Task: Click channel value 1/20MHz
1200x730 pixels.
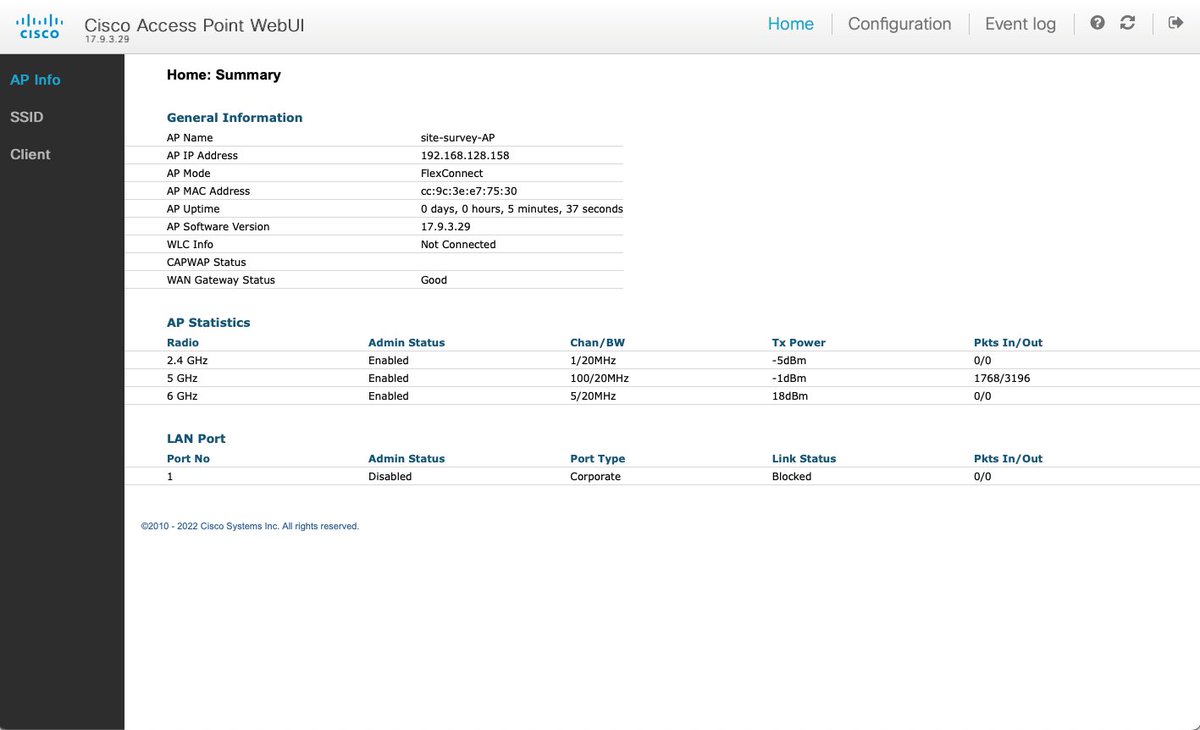Action: coord(593,360)
